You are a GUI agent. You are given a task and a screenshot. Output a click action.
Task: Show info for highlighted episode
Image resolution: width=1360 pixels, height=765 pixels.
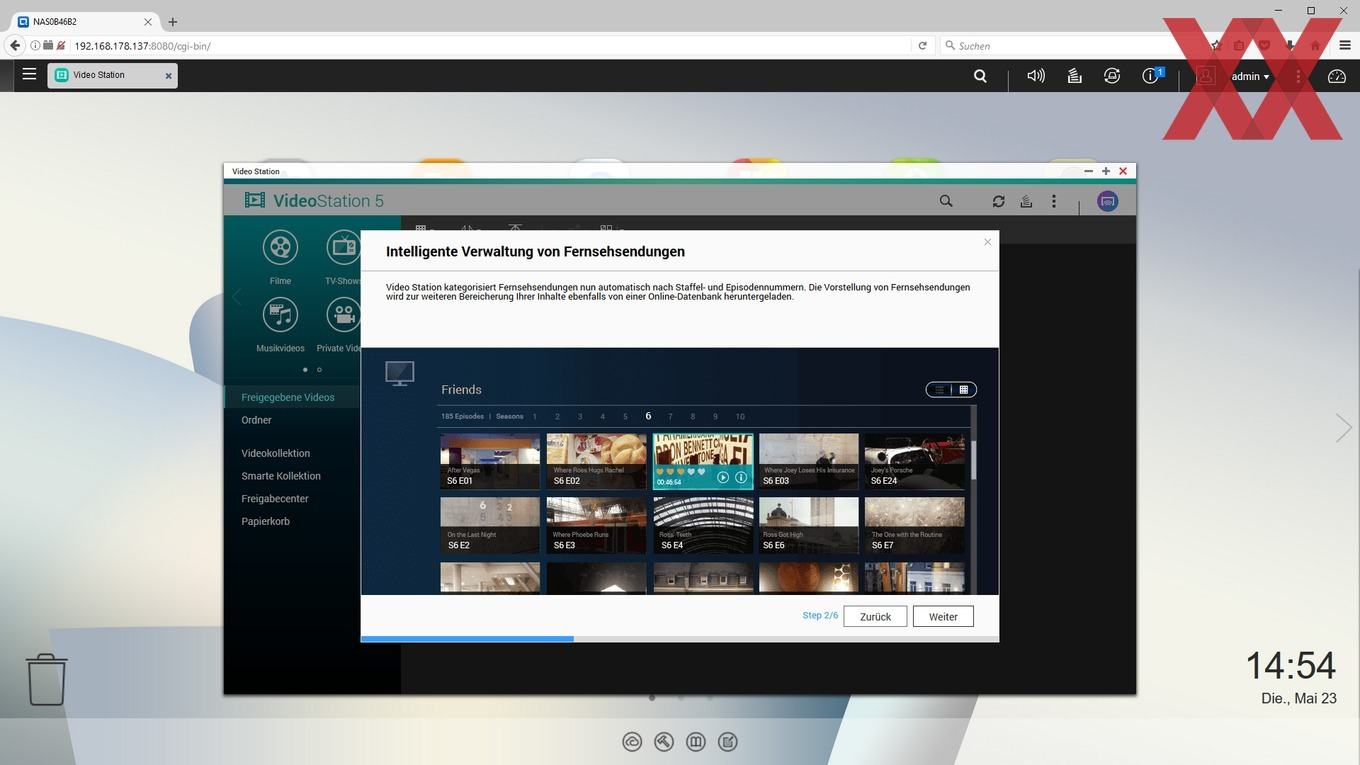point(741,478)
